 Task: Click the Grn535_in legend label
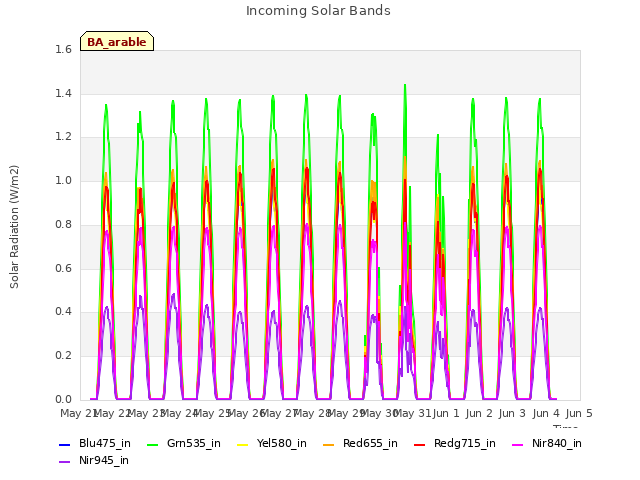[193, 443]
